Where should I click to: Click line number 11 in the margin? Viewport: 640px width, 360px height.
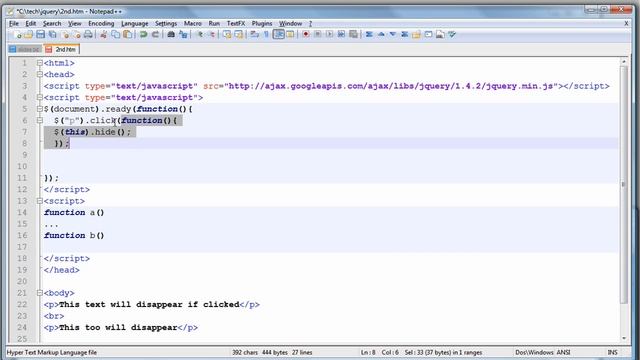(x=22, y=178)
